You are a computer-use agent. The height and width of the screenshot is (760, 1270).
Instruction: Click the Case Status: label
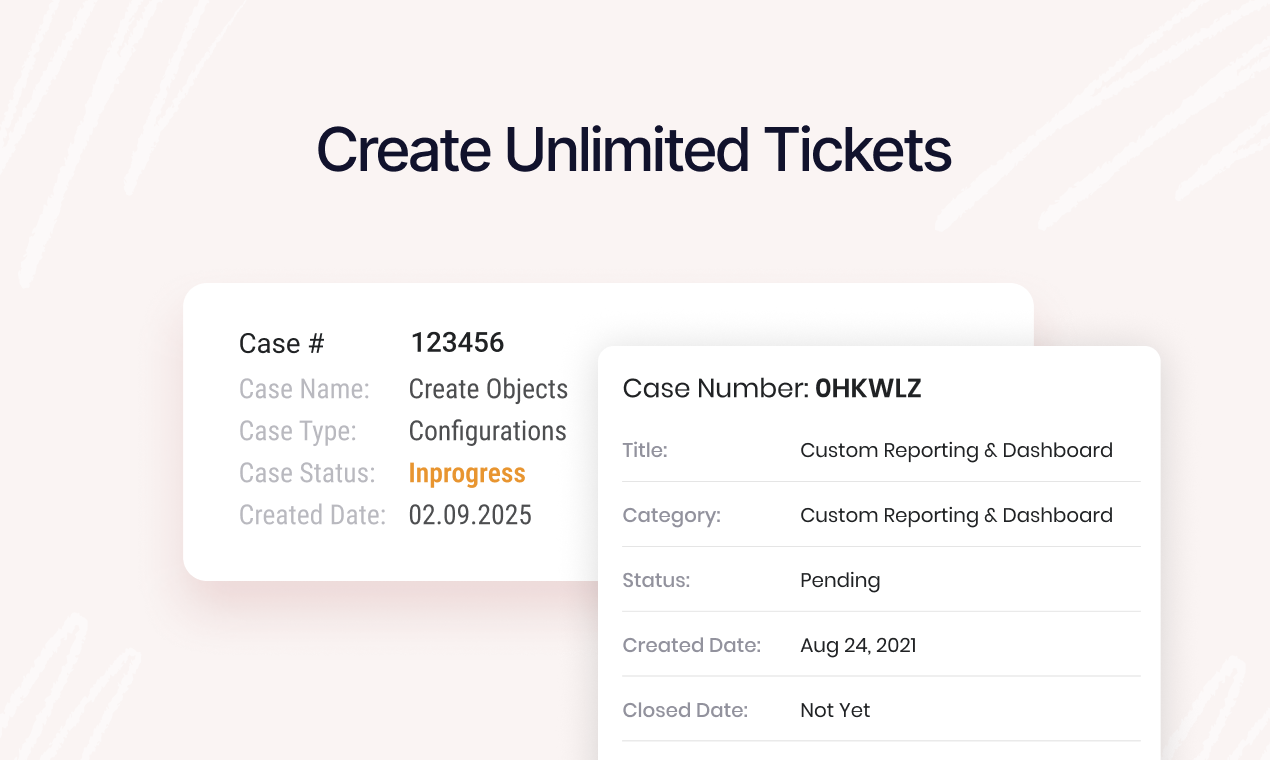pyautogui.click(x=307, y=473)
